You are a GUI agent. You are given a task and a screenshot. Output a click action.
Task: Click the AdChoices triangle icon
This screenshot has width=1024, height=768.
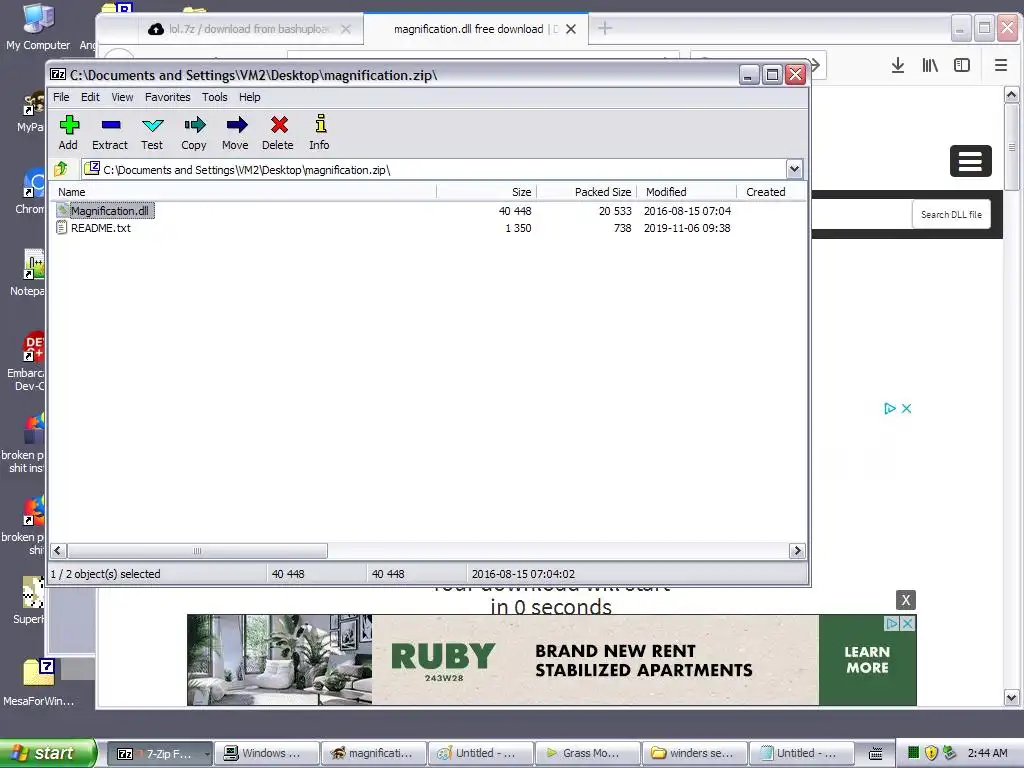tap(889, 408)
